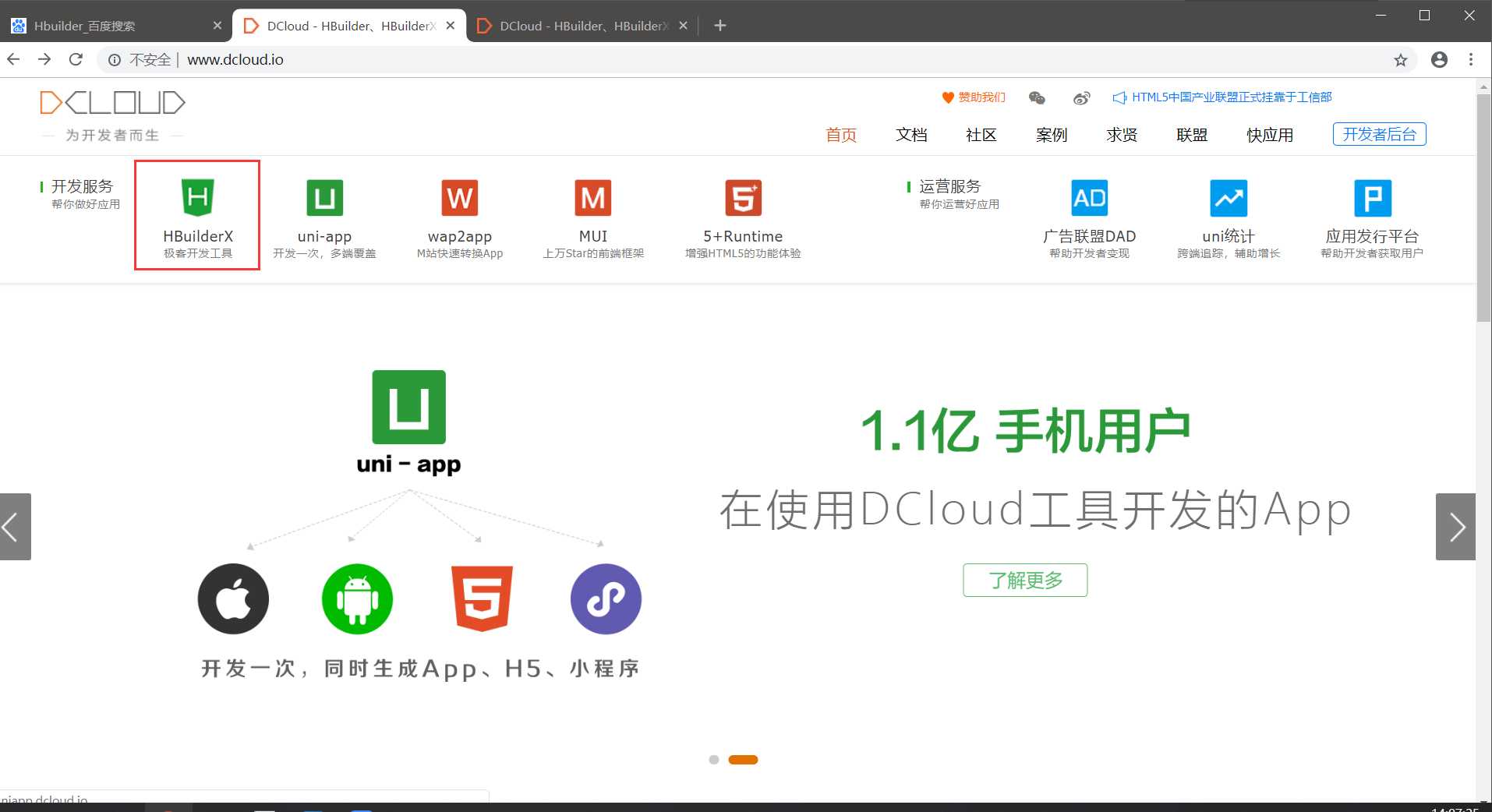Open the 文档 nav item
The image size is (1492, 812).
coord(911,135)
